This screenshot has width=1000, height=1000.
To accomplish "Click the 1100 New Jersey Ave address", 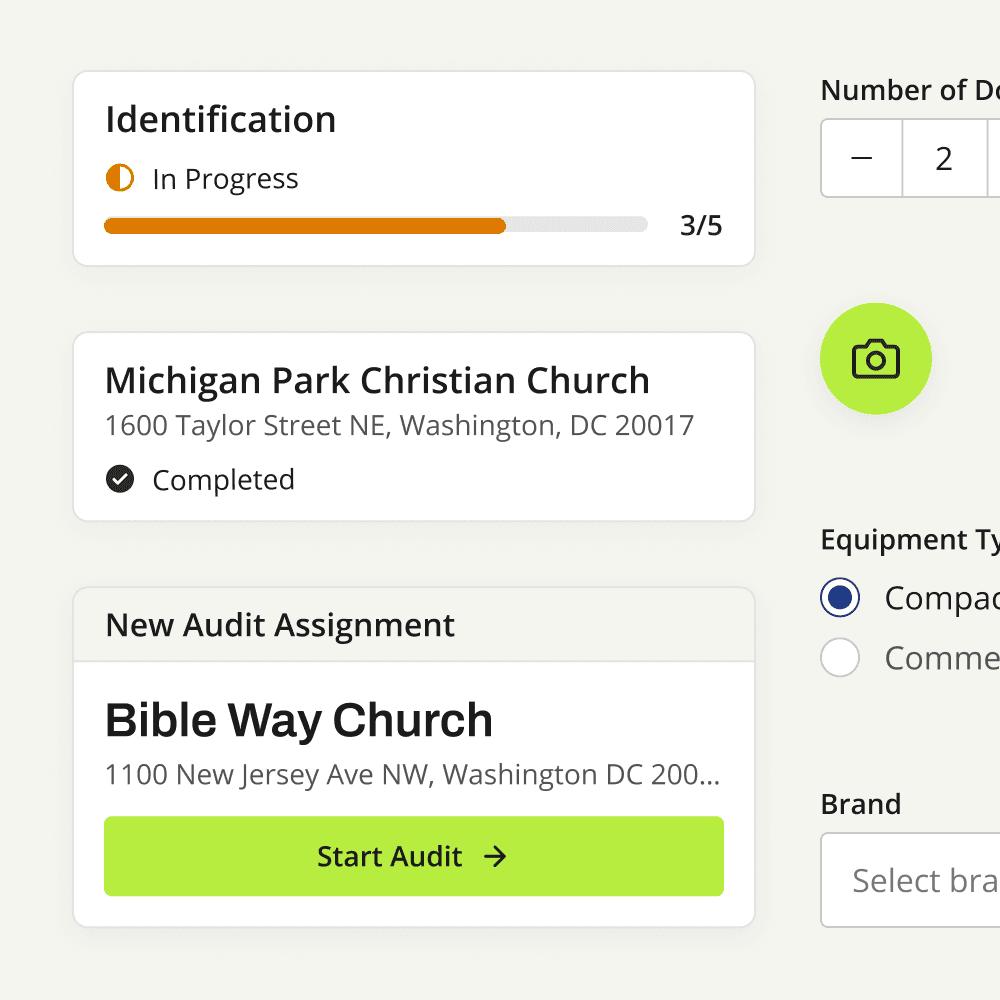I will [412, 775].
